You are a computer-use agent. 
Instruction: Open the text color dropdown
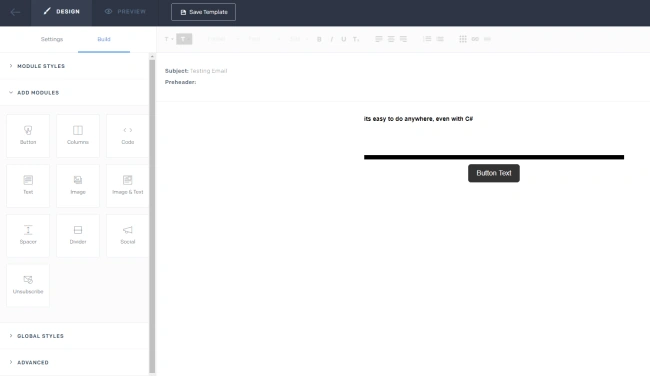click(x=169, y=39)
